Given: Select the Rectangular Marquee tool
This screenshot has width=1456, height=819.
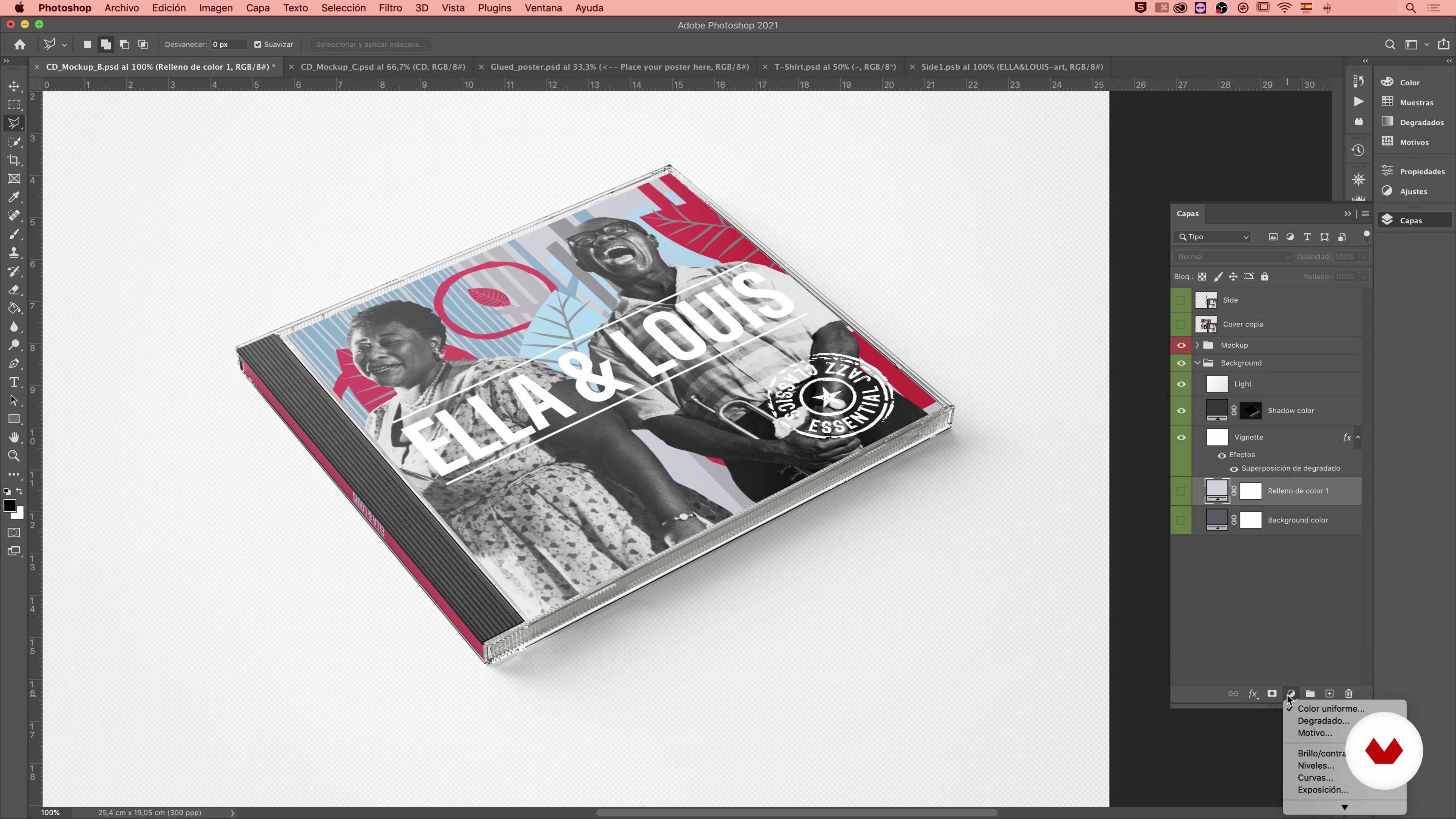Looking at the screenshot, I should coord(14,105).
